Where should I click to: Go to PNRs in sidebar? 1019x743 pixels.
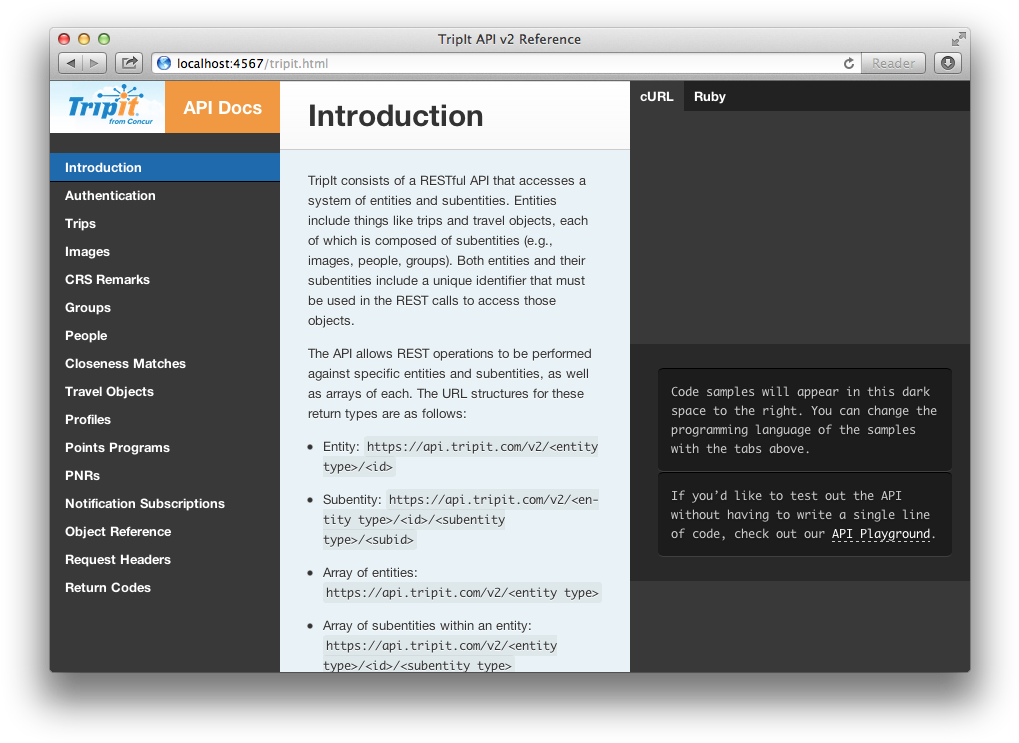tap(165, 475)
